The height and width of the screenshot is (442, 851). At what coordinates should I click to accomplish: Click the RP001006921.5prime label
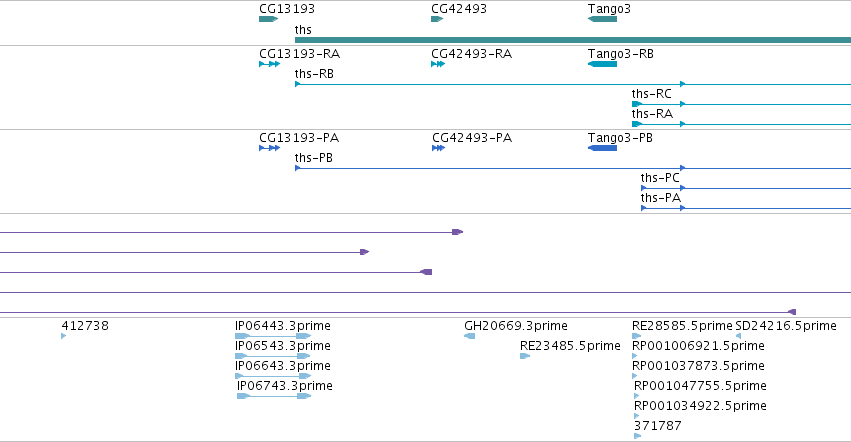click(x=698, y=346)
